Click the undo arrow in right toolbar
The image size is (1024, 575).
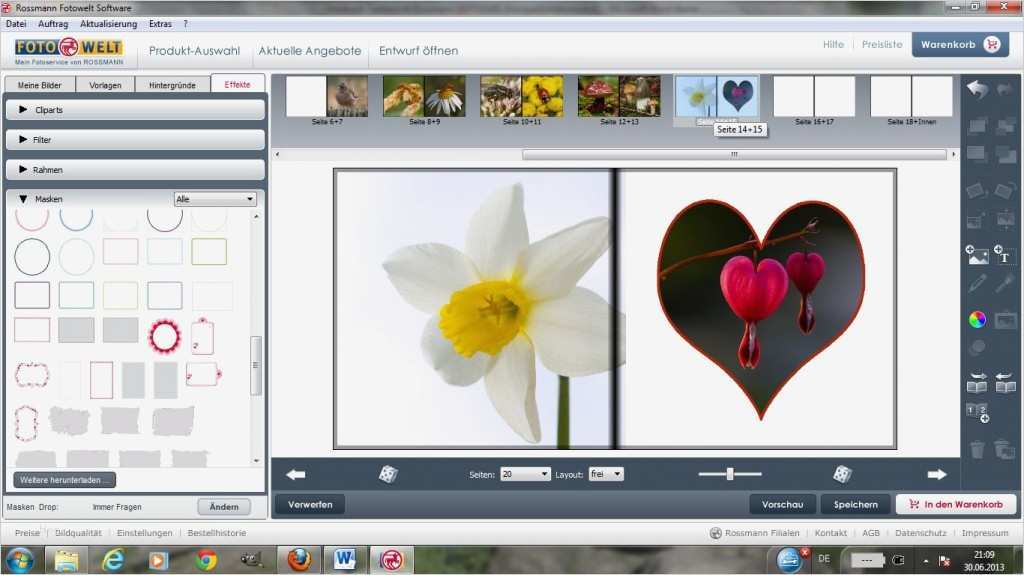click(977, 90)
